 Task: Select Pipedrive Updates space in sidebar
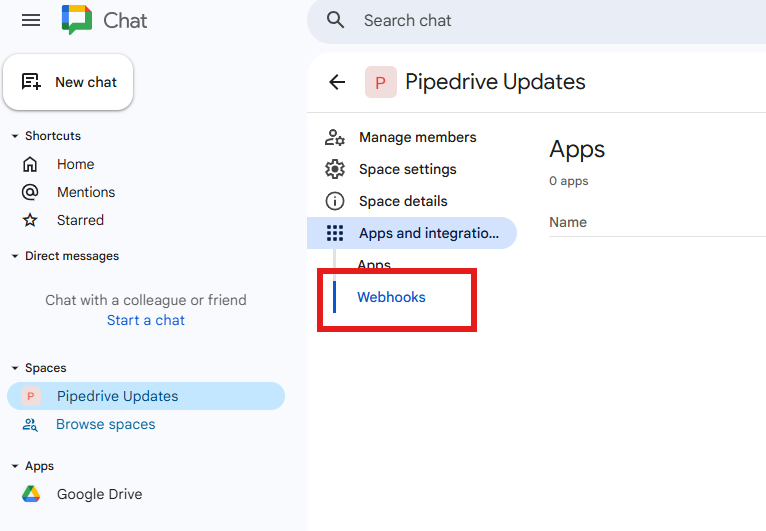pyautogui.click(x=146, y=396)
